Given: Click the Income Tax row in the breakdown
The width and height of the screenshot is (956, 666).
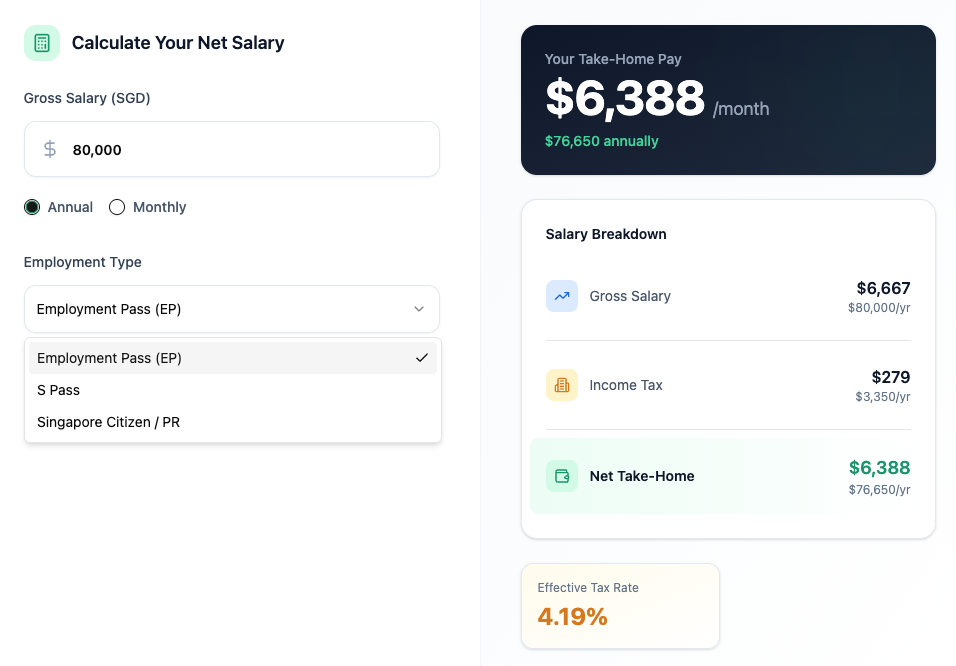Looking at the screenshot, I should (728, 385).
